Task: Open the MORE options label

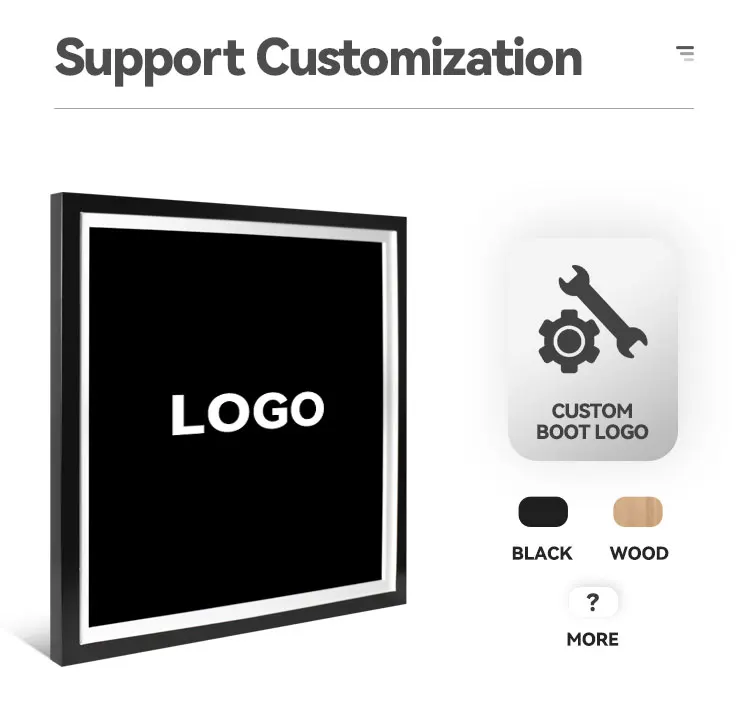Action: tap(593, 639)
